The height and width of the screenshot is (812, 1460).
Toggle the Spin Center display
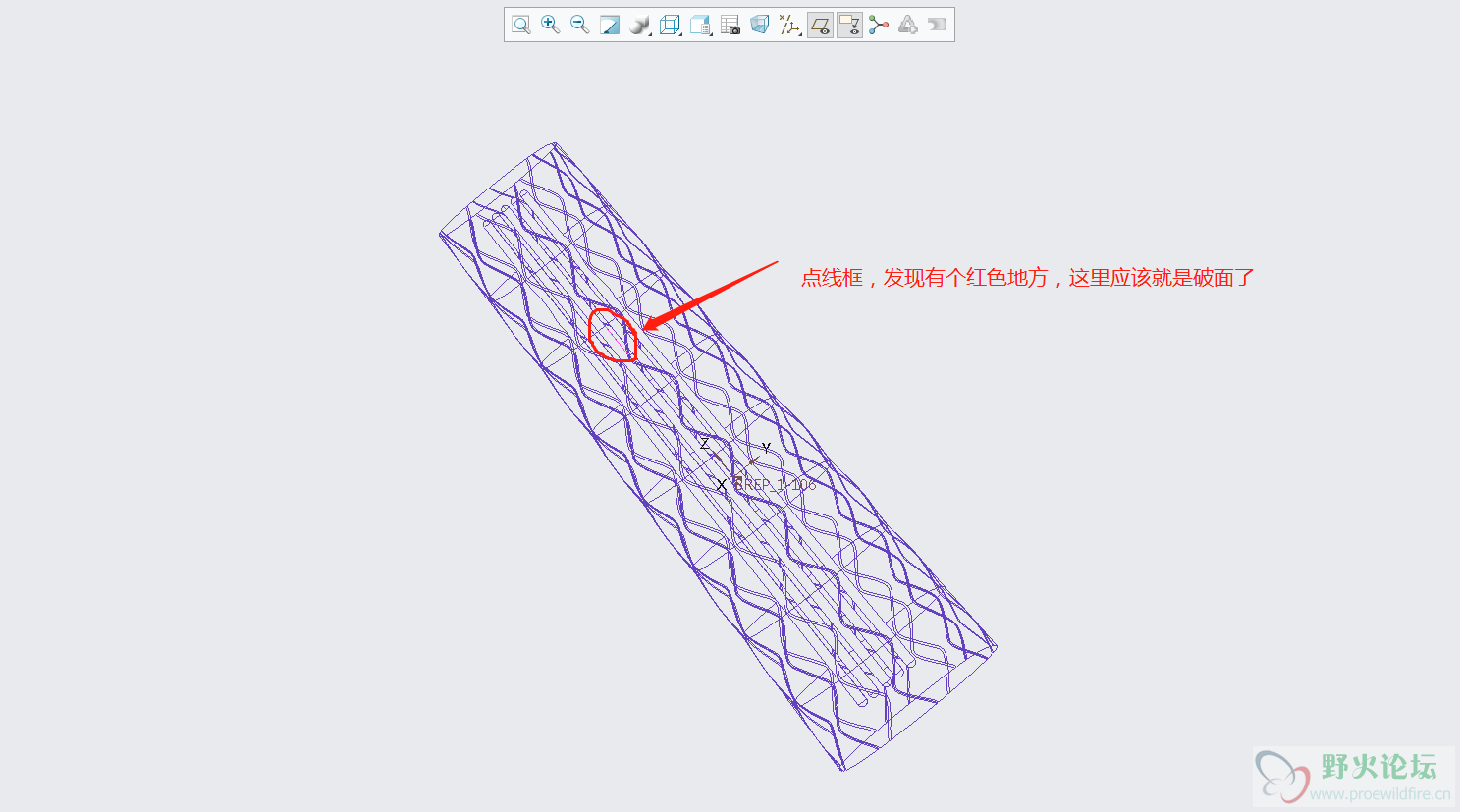tap(879, 25)
